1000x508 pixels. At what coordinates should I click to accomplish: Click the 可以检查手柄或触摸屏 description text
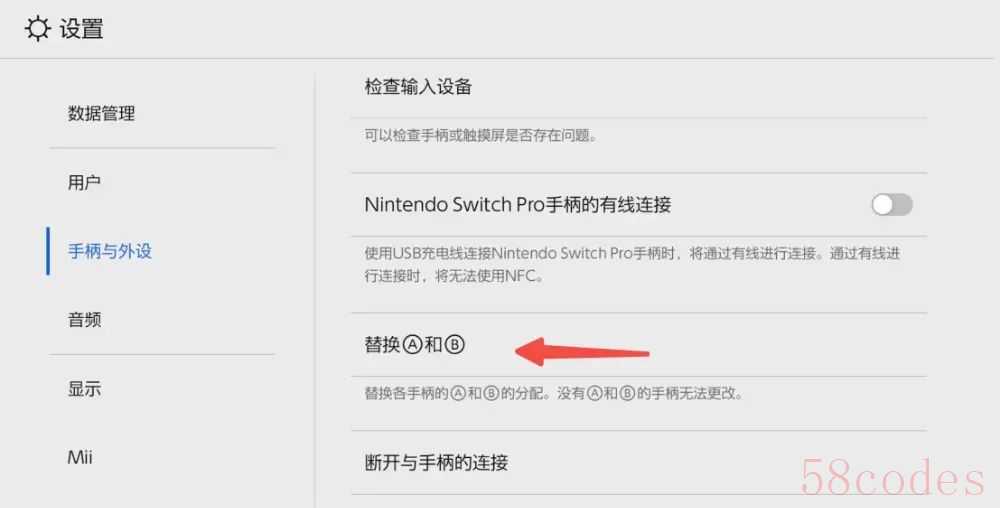pyautogui.click(x=481, y=135)
